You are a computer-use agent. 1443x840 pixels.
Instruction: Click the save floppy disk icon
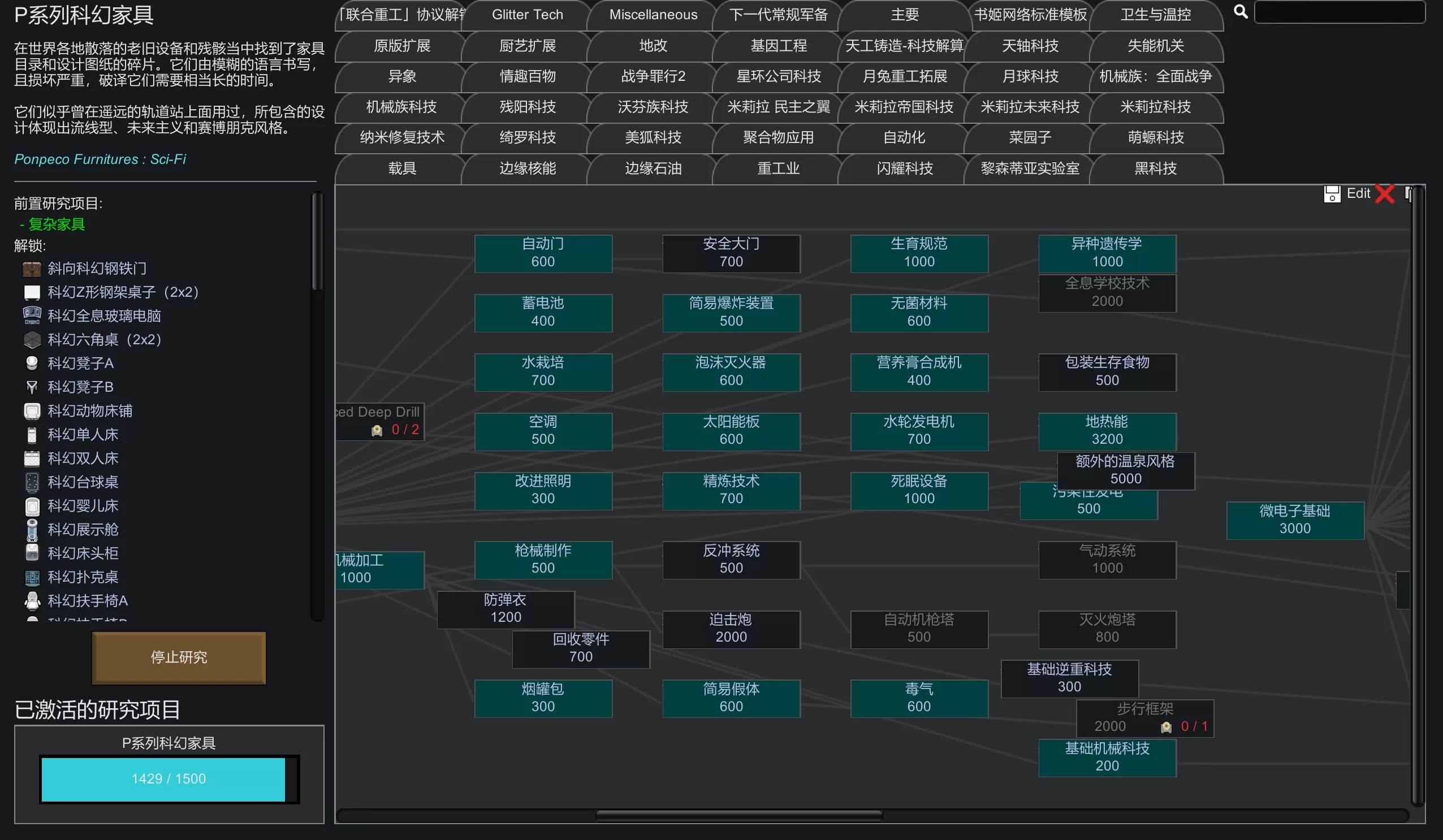[x=1332, y=193]
